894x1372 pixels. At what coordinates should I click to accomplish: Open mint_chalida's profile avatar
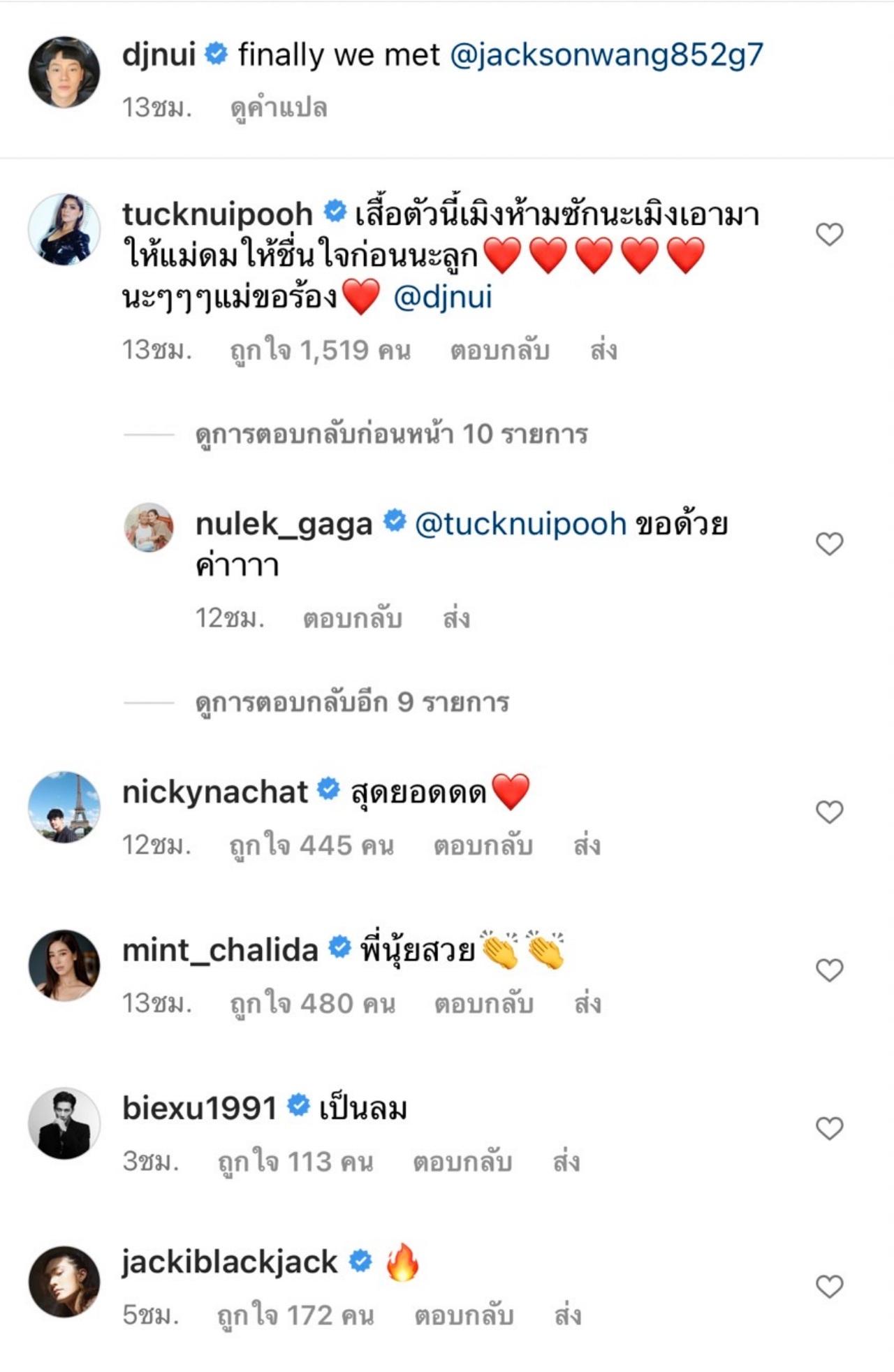point(64,965)
